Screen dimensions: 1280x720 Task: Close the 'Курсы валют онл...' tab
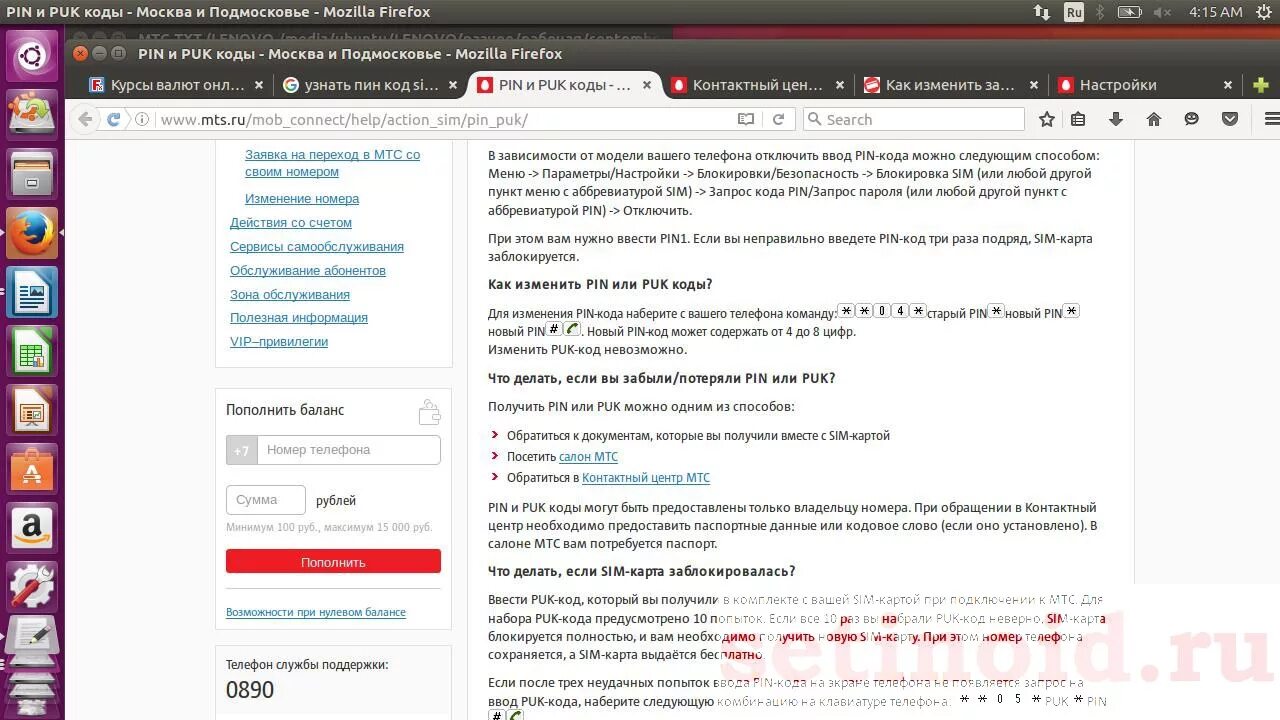(x=259, y=85)
